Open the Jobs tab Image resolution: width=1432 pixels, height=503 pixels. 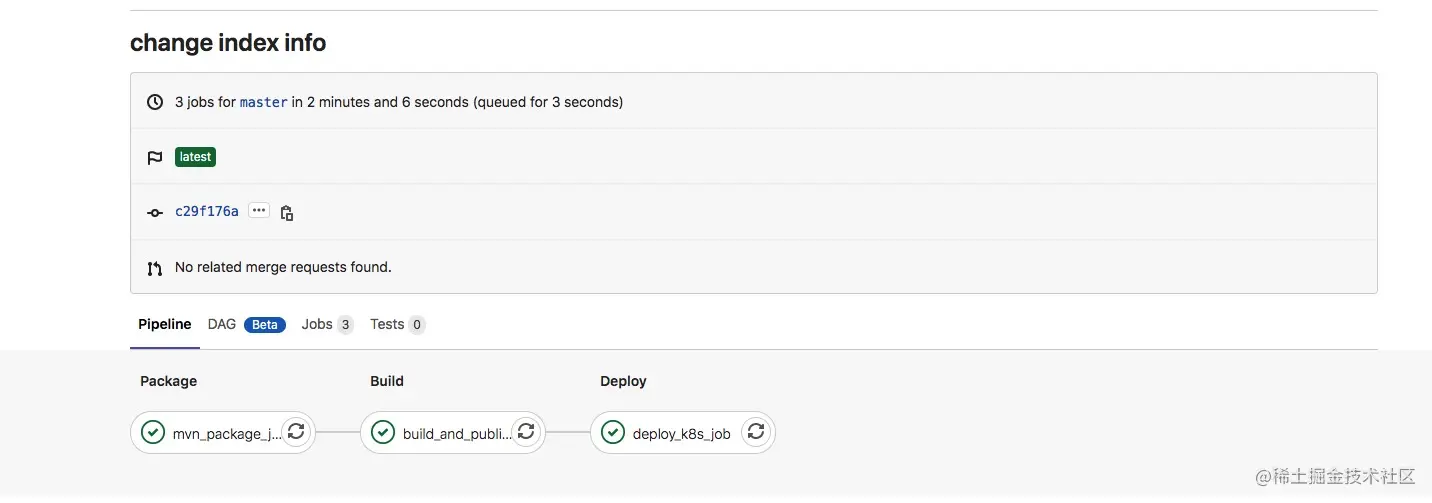(317, 324)
